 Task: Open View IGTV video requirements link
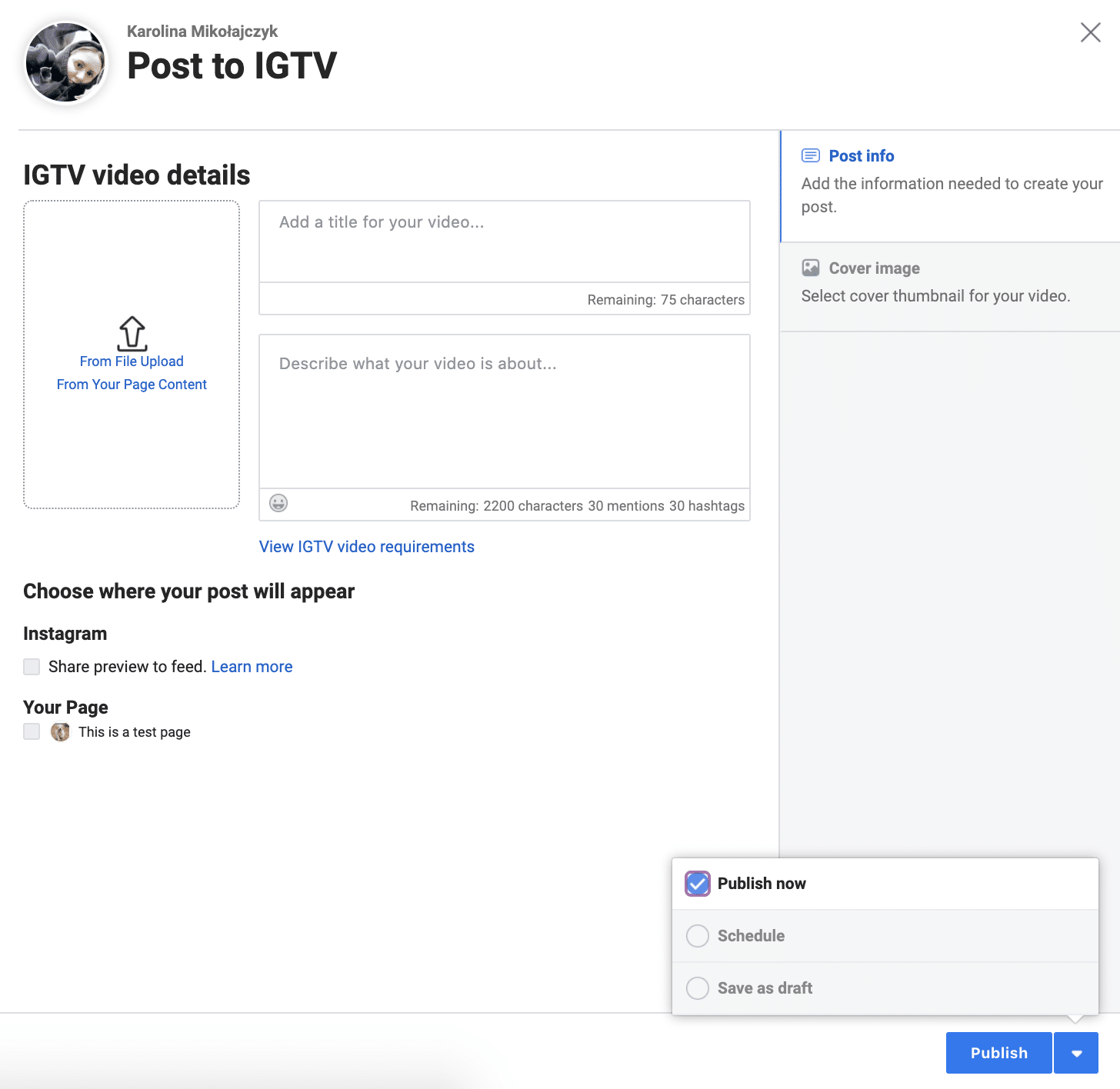coord(367,547)
